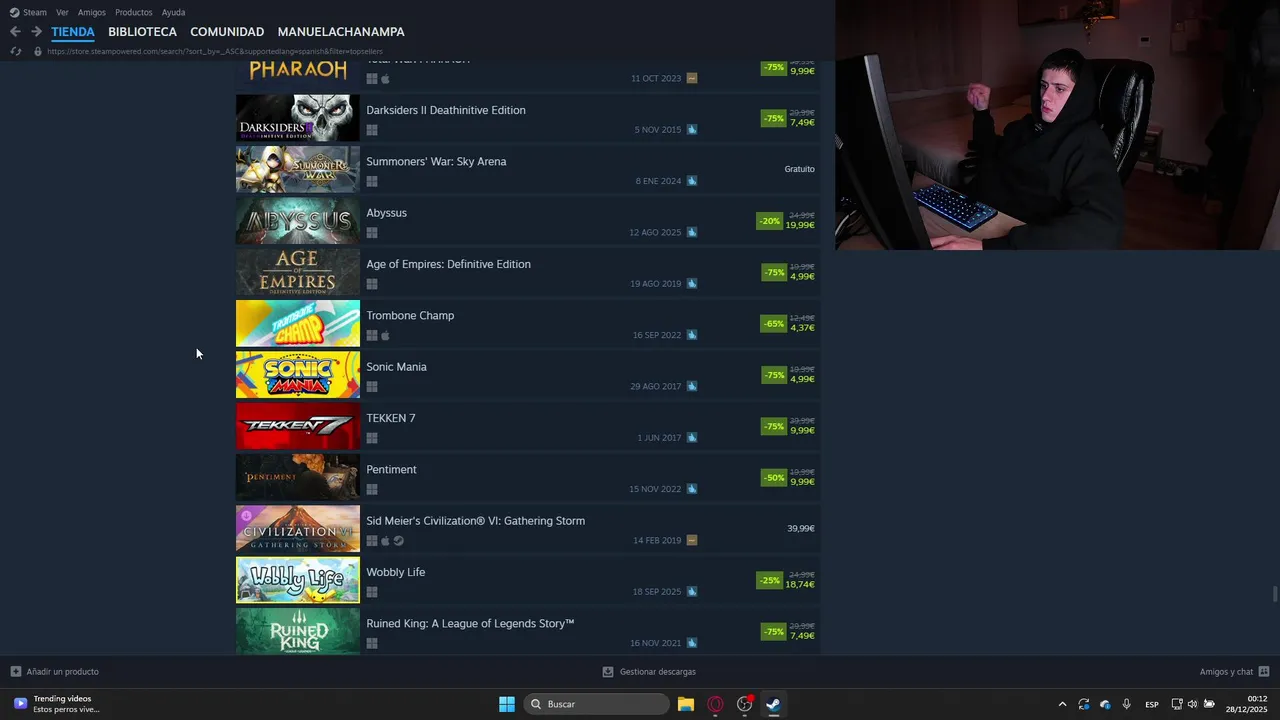Click Windows icon under Summoners' War
The image size is (1280, 720).
coord(372,181)
